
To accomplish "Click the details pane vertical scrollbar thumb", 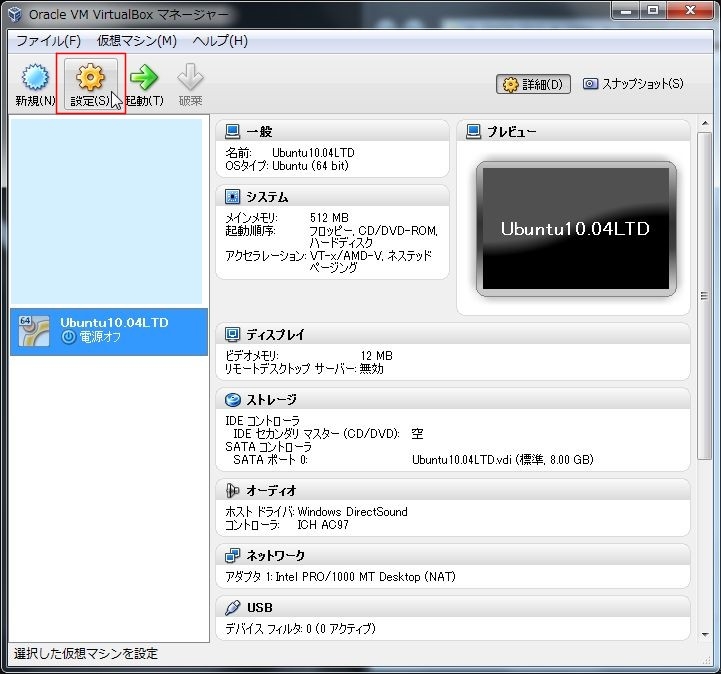I will click(704, 296).
